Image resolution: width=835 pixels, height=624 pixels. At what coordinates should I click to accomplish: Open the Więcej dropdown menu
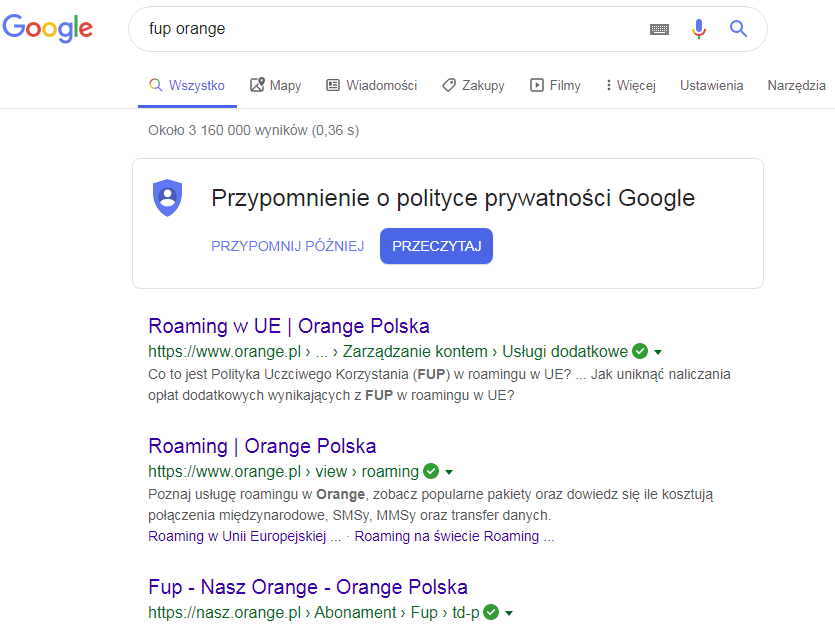[629, 85]
